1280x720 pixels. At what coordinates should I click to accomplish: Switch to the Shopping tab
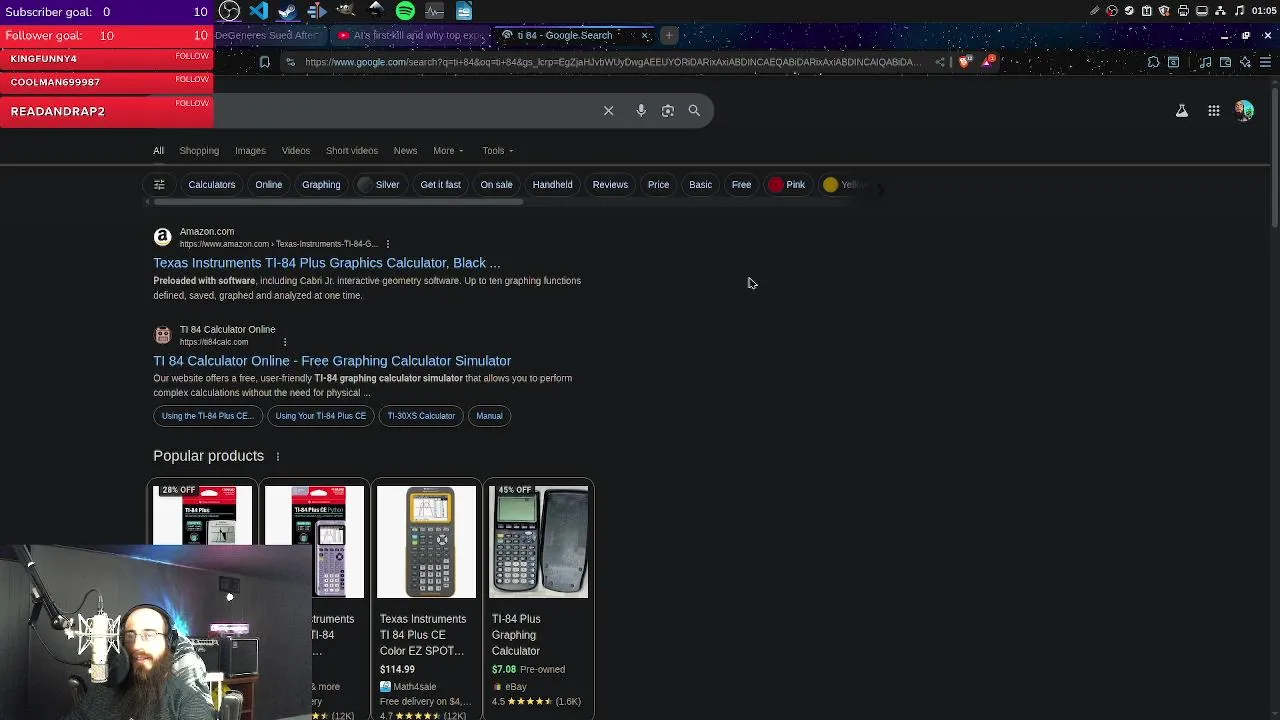(199, 151)
